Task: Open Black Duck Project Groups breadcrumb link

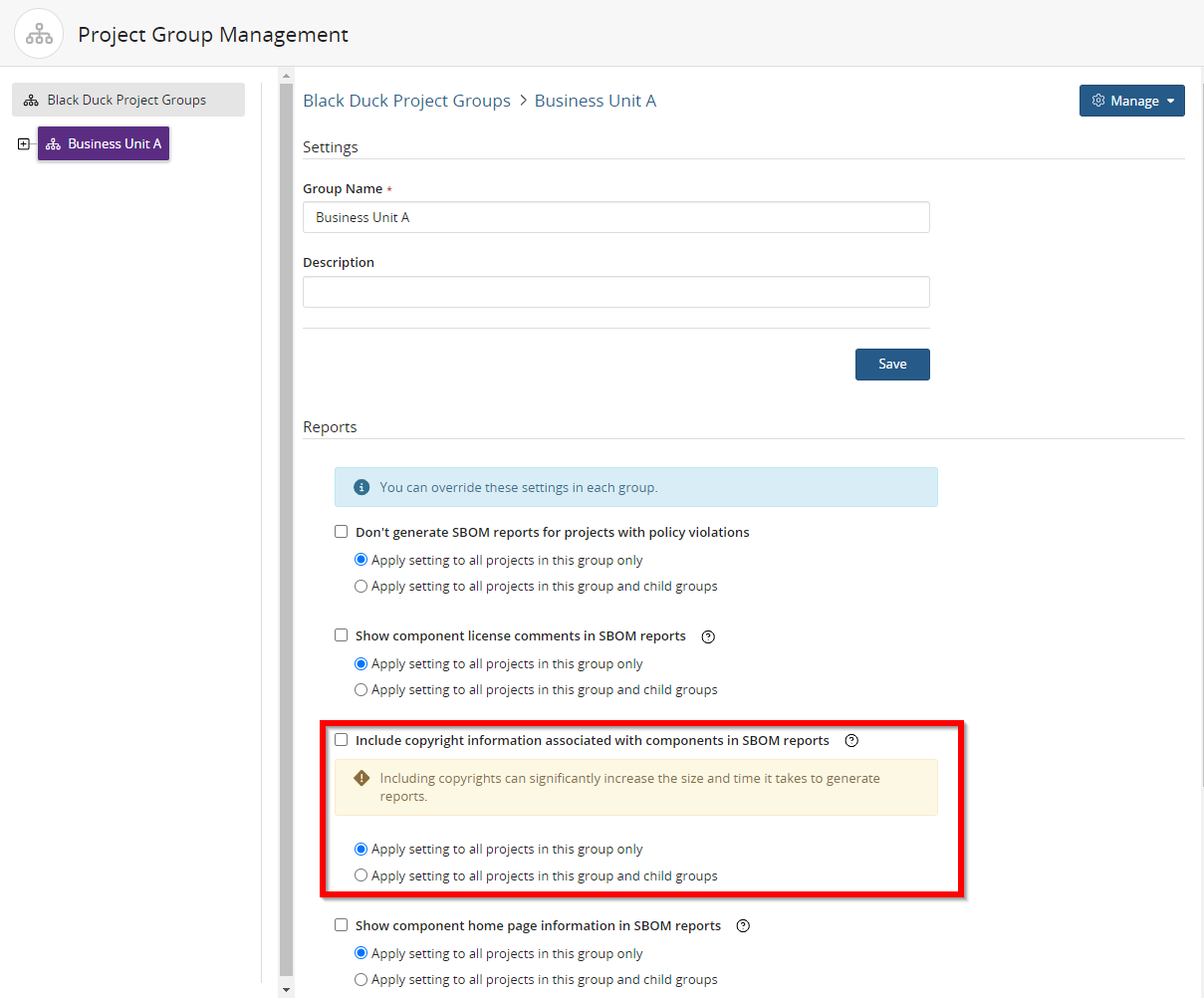Action: [406, 101]
